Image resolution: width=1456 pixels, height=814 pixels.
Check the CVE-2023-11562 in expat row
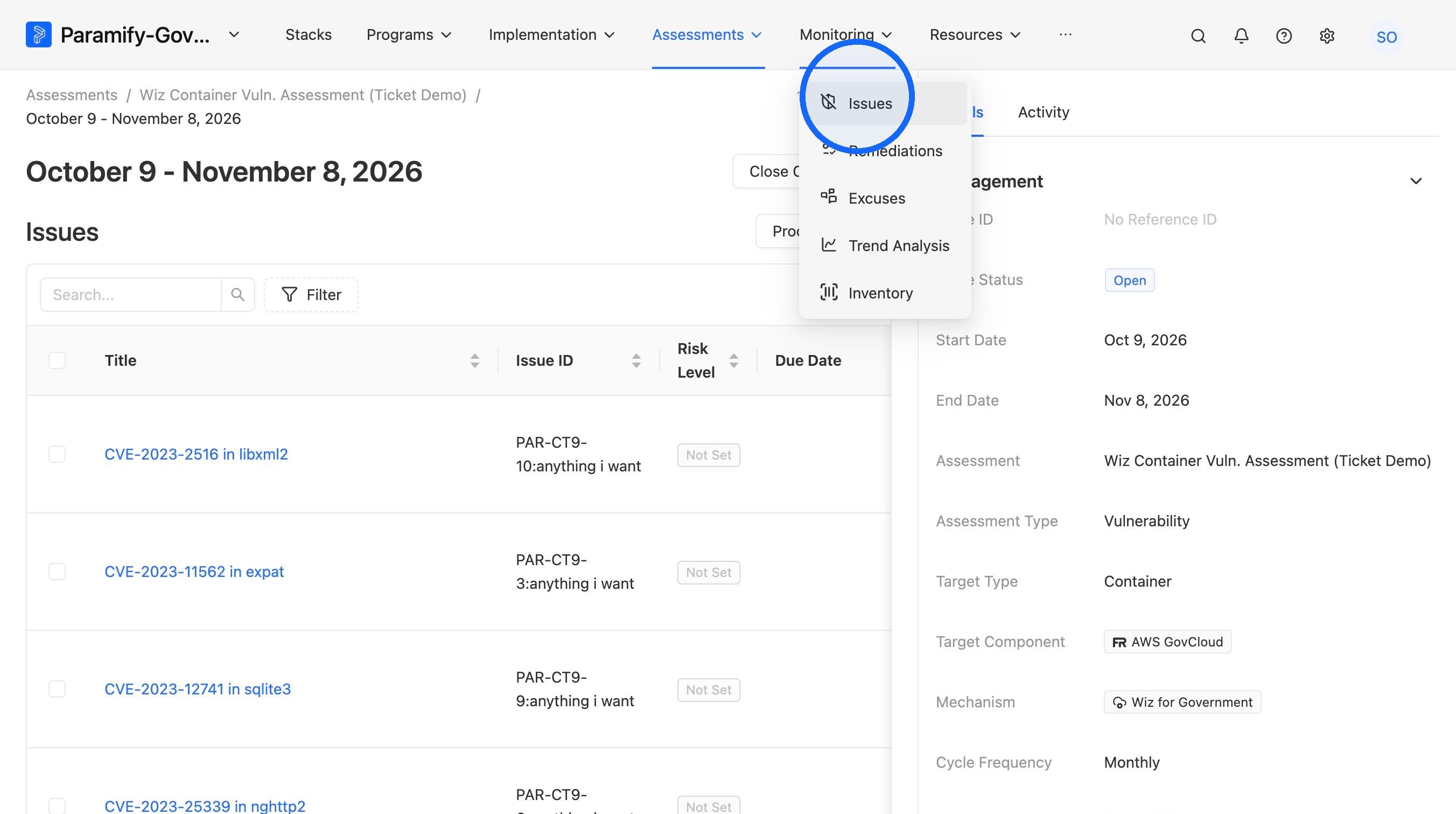click(57, 572)
